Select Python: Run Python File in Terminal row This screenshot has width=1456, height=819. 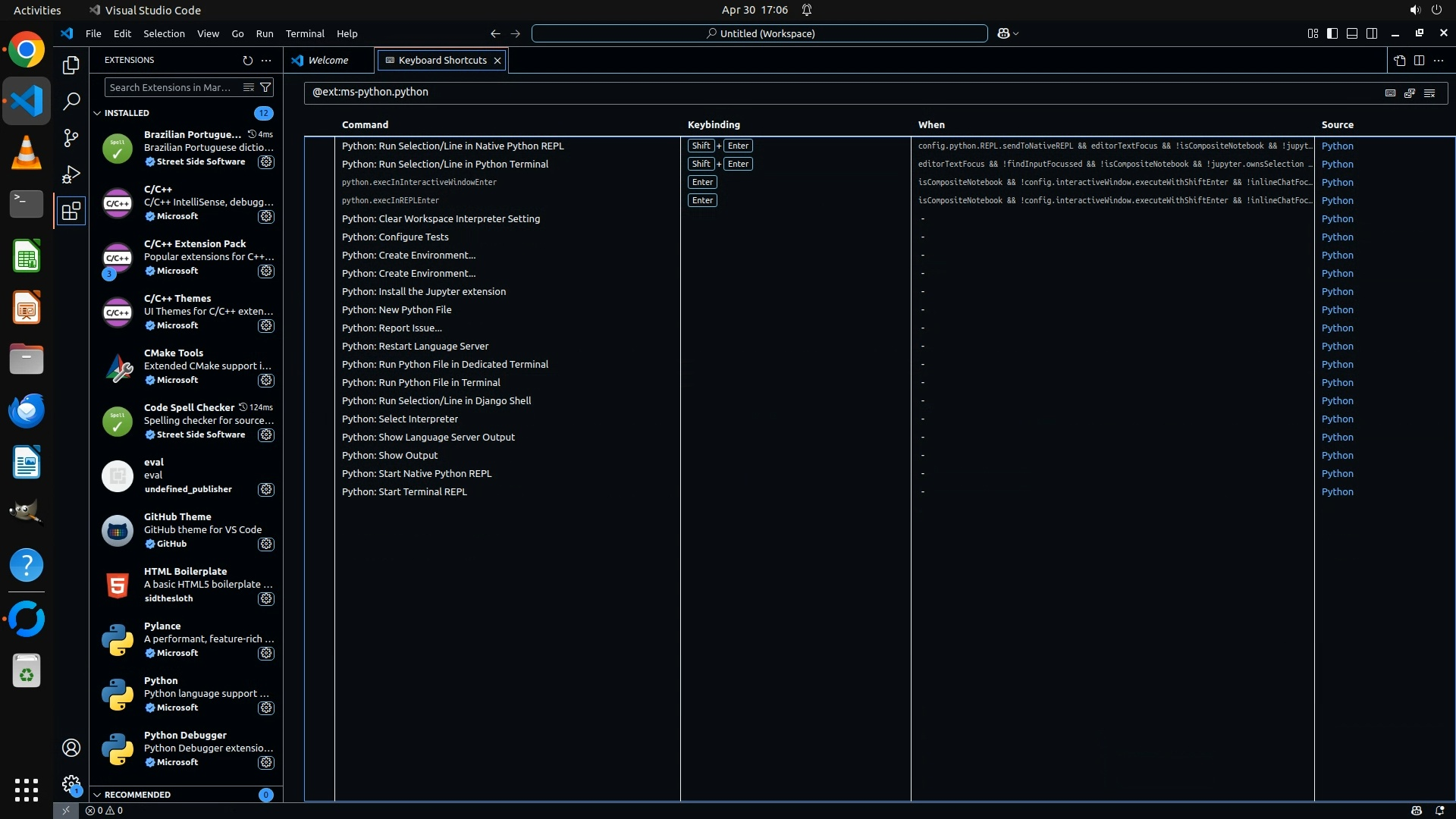(421, 382)
